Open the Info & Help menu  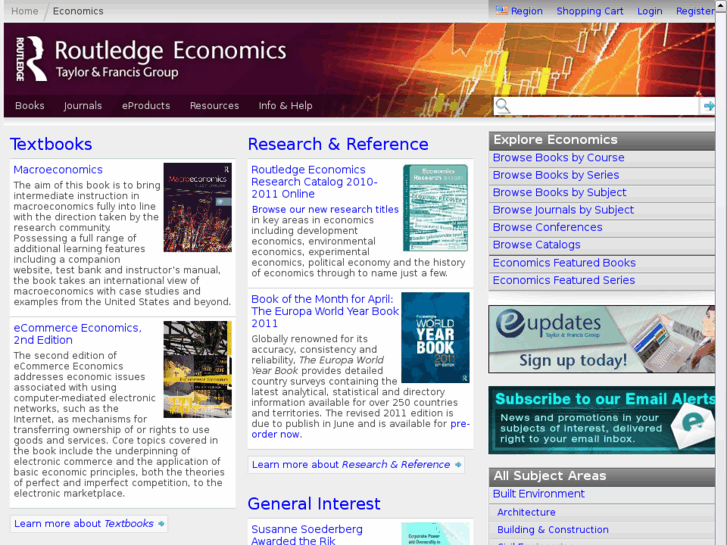[x=285, y=106]
